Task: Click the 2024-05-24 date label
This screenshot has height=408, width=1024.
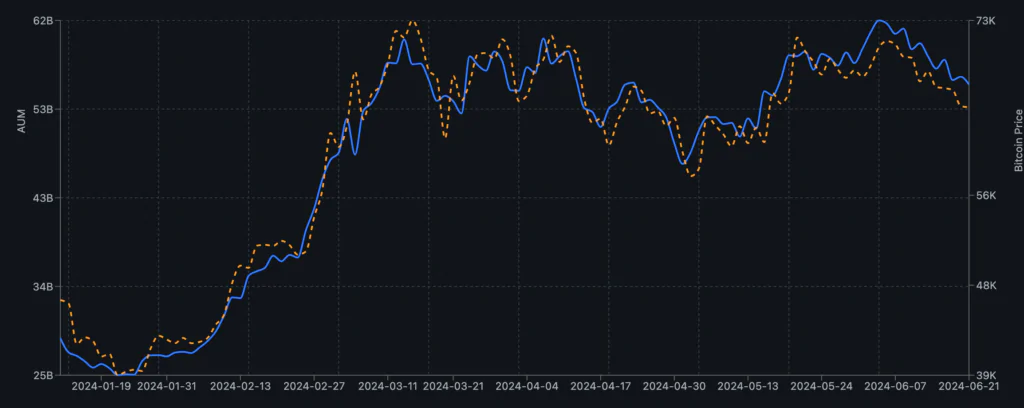Action: click(x=822, y=385)
